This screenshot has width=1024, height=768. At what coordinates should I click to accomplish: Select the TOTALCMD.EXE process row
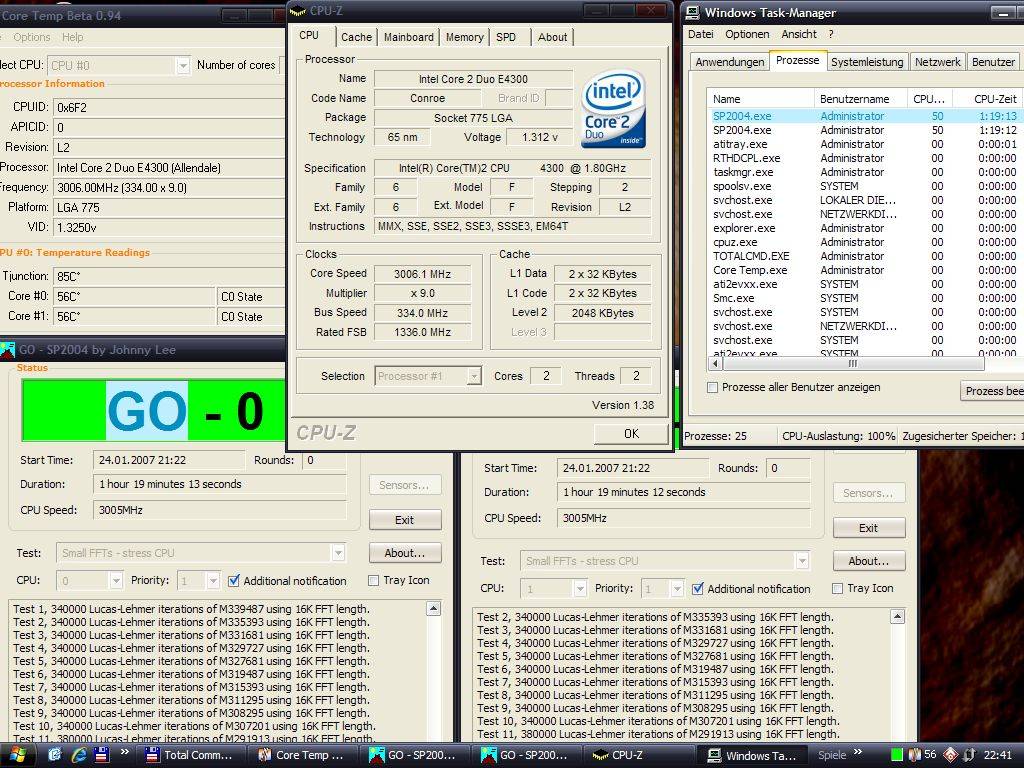865,256
